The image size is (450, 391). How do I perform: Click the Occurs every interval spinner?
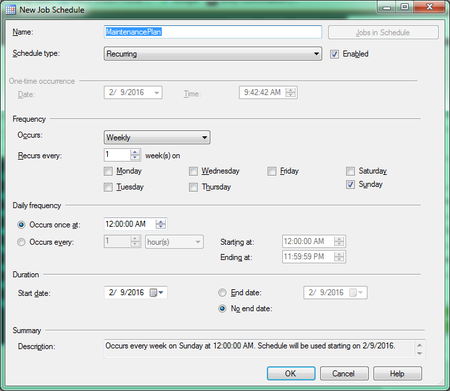pos(135,241)
